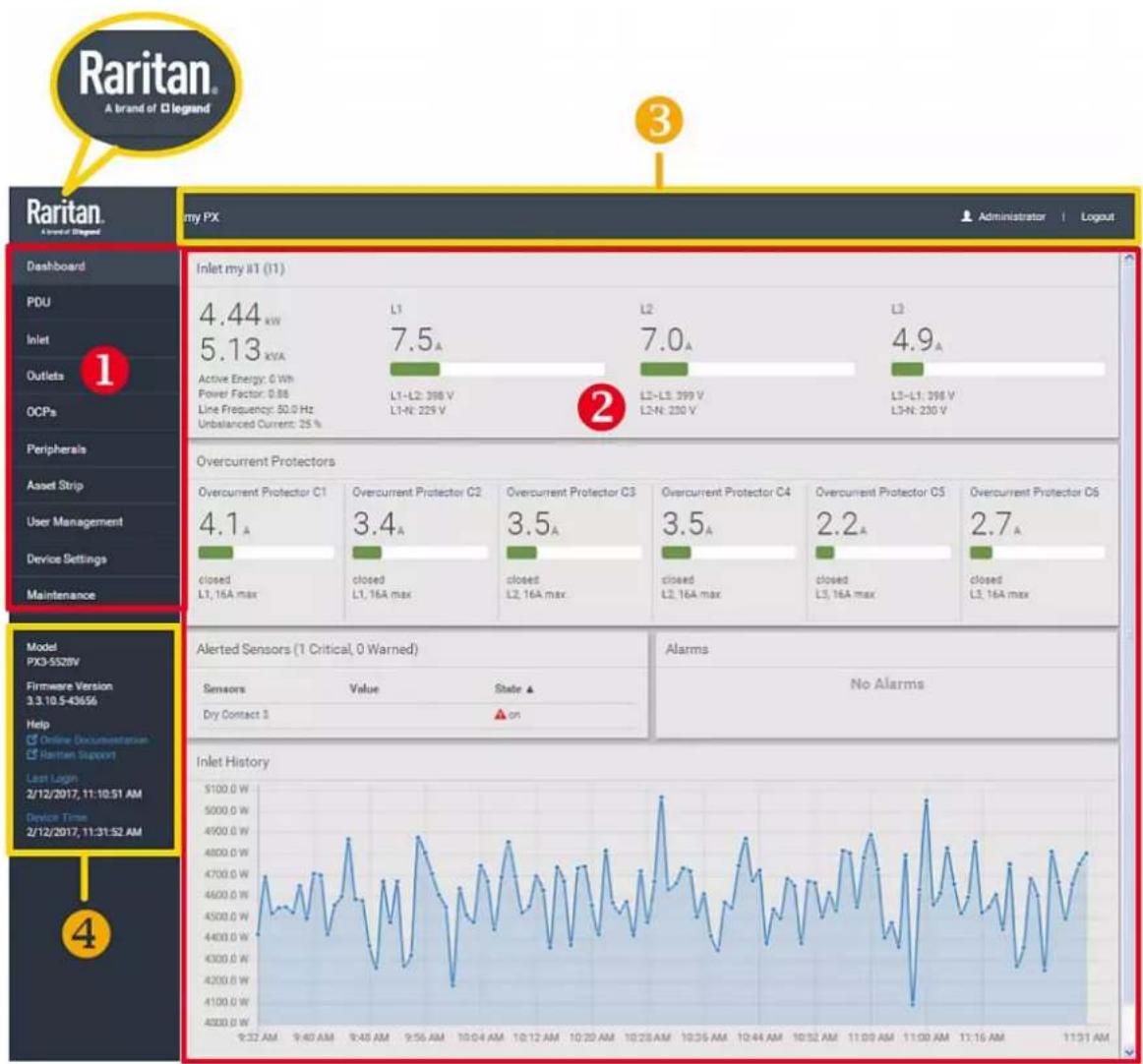This screenshot has width=1143, height=1064.
Task: Click the L1 current load bar
Action: 497,369
